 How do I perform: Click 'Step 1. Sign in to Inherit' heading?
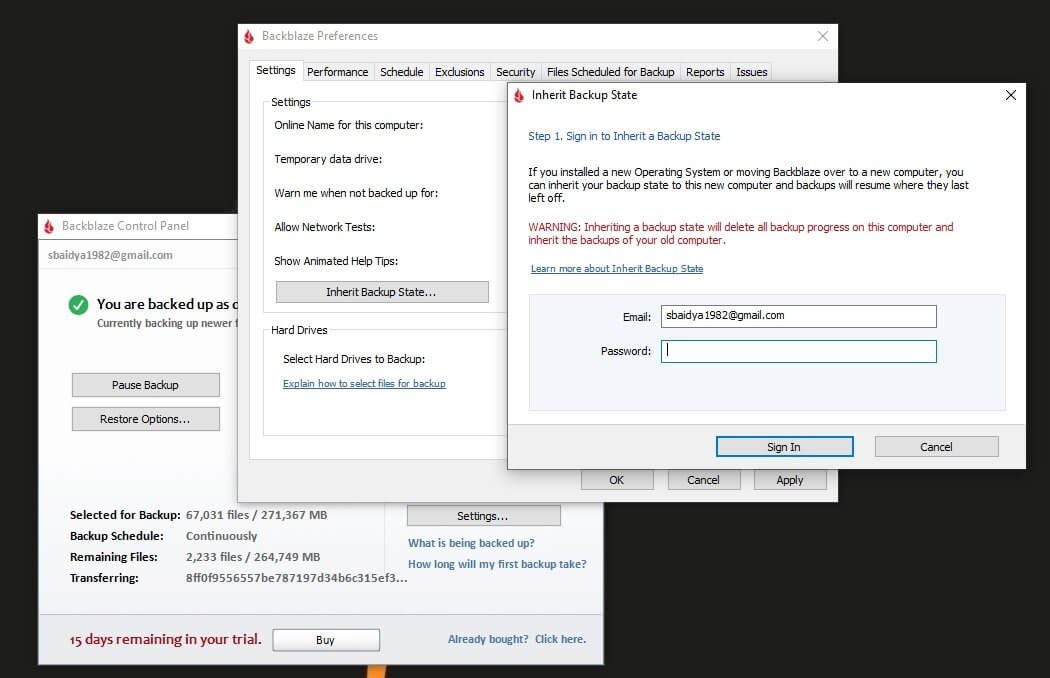624,136
